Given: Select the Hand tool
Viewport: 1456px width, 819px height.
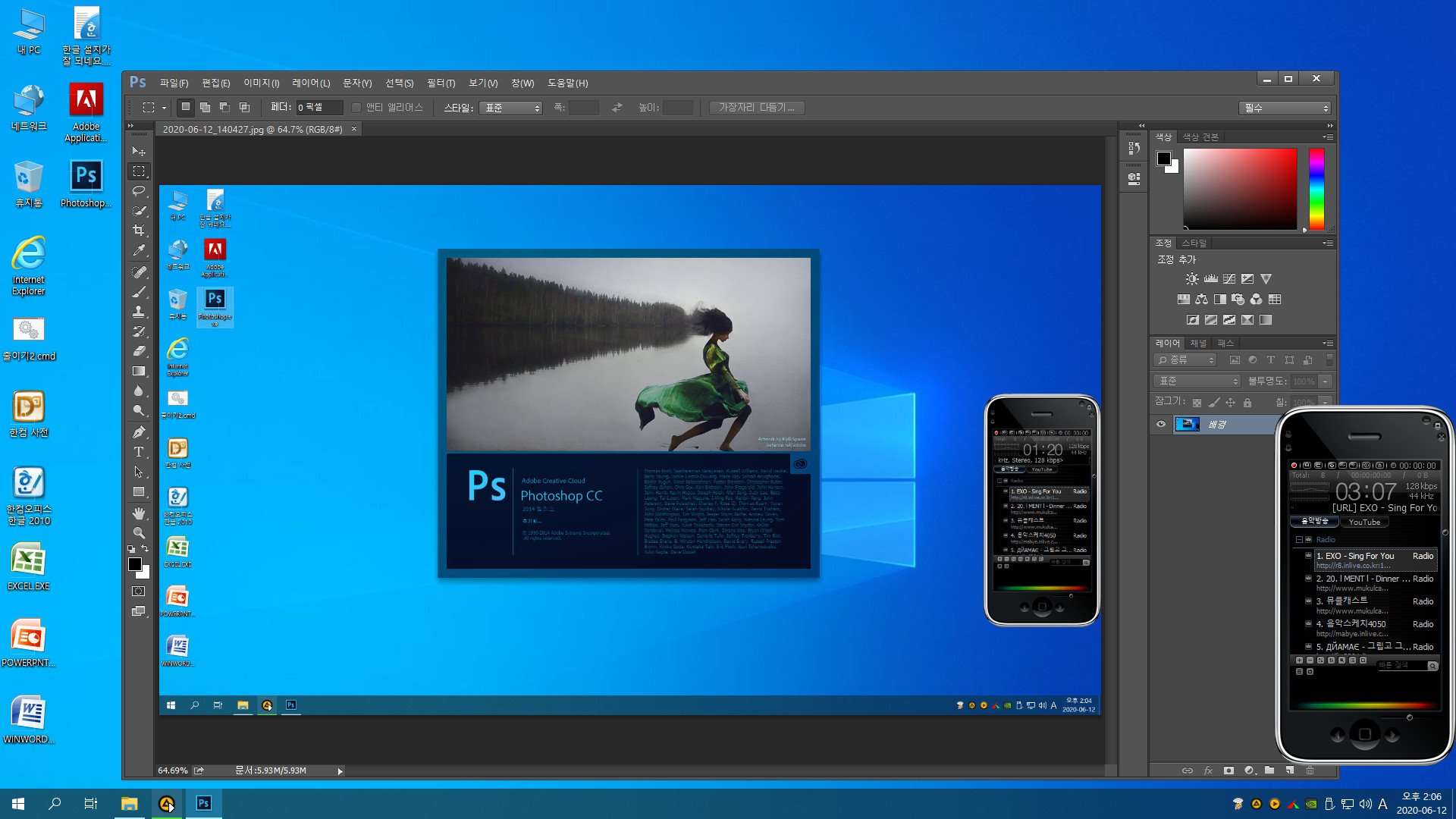Looking at the screenshot, I should pos(139,513).
